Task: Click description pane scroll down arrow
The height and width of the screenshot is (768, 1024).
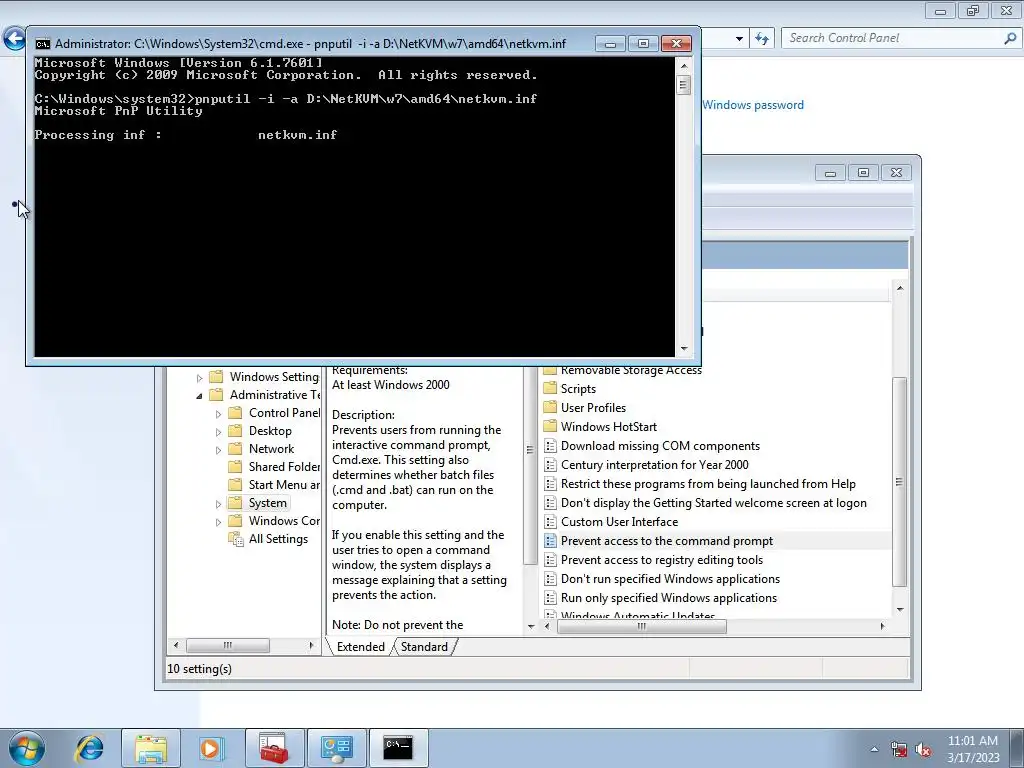Action: (x=530, y=626)
